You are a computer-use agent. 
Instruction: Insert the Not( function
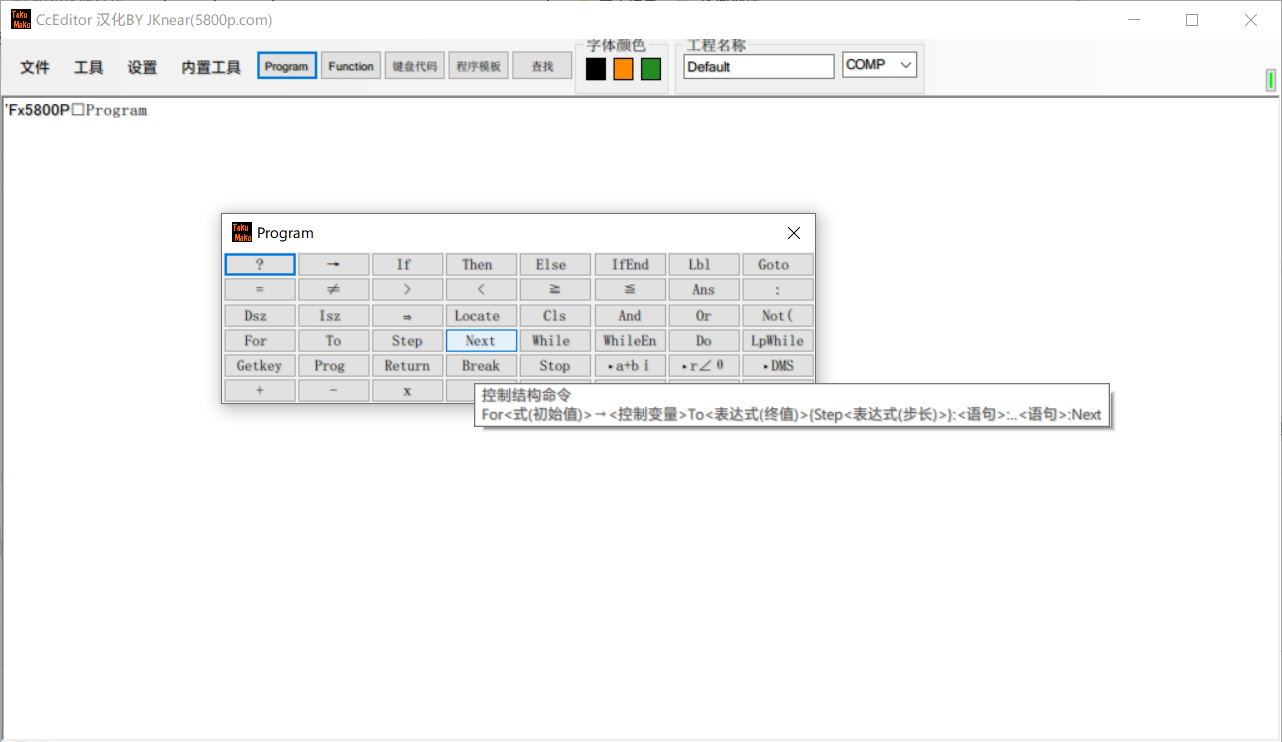(778, 316)
